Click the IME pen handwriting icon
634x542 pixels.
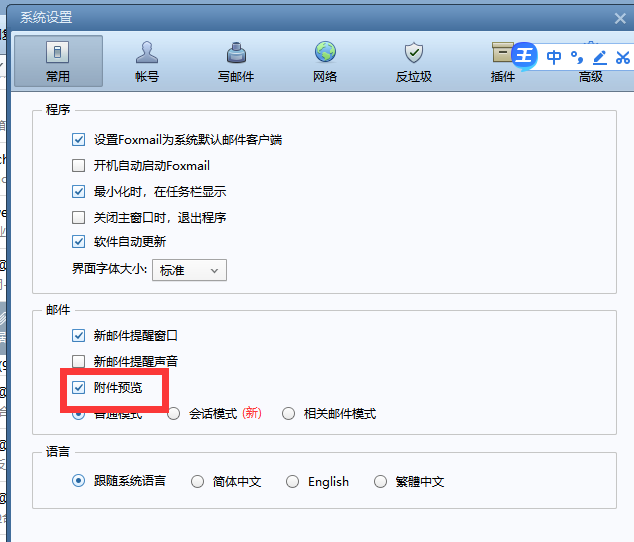tap(600, 58)
